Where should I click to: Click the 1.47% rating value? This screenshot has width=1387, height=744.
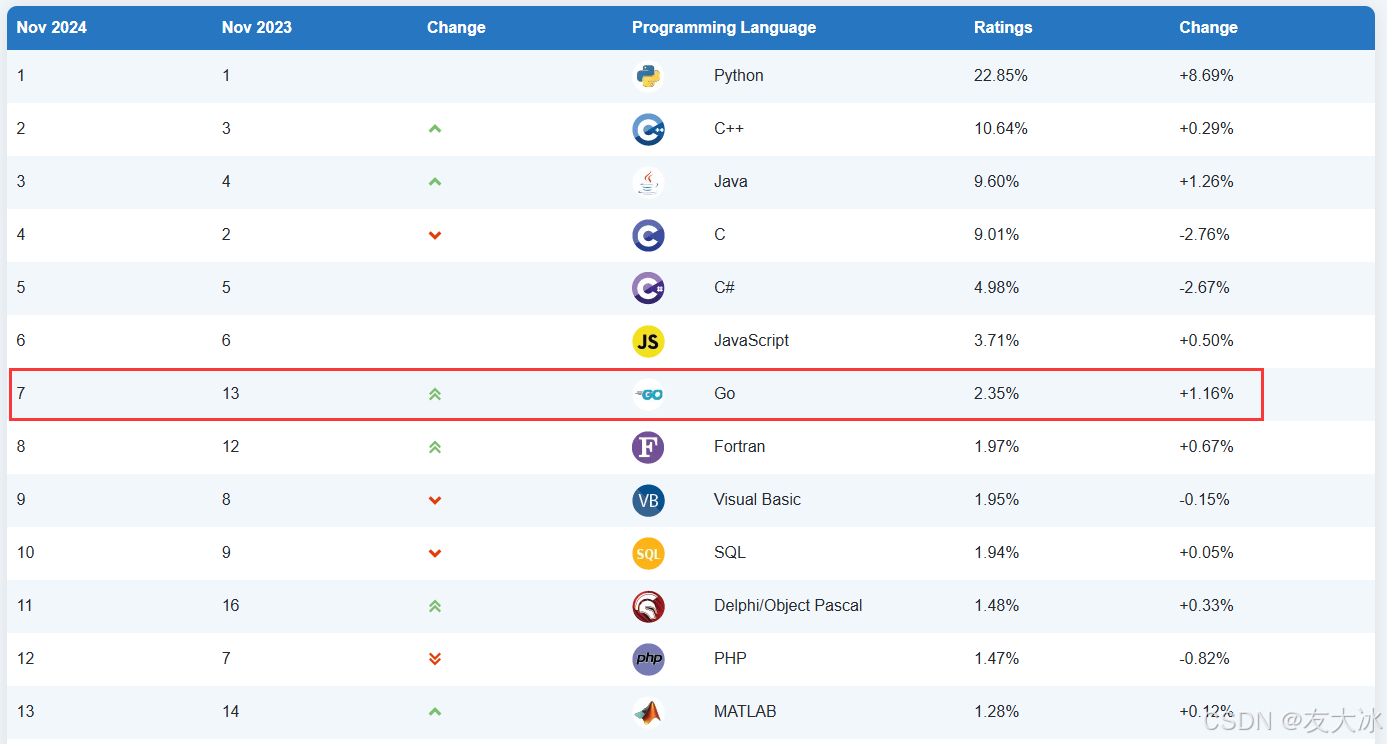[997, 659]
